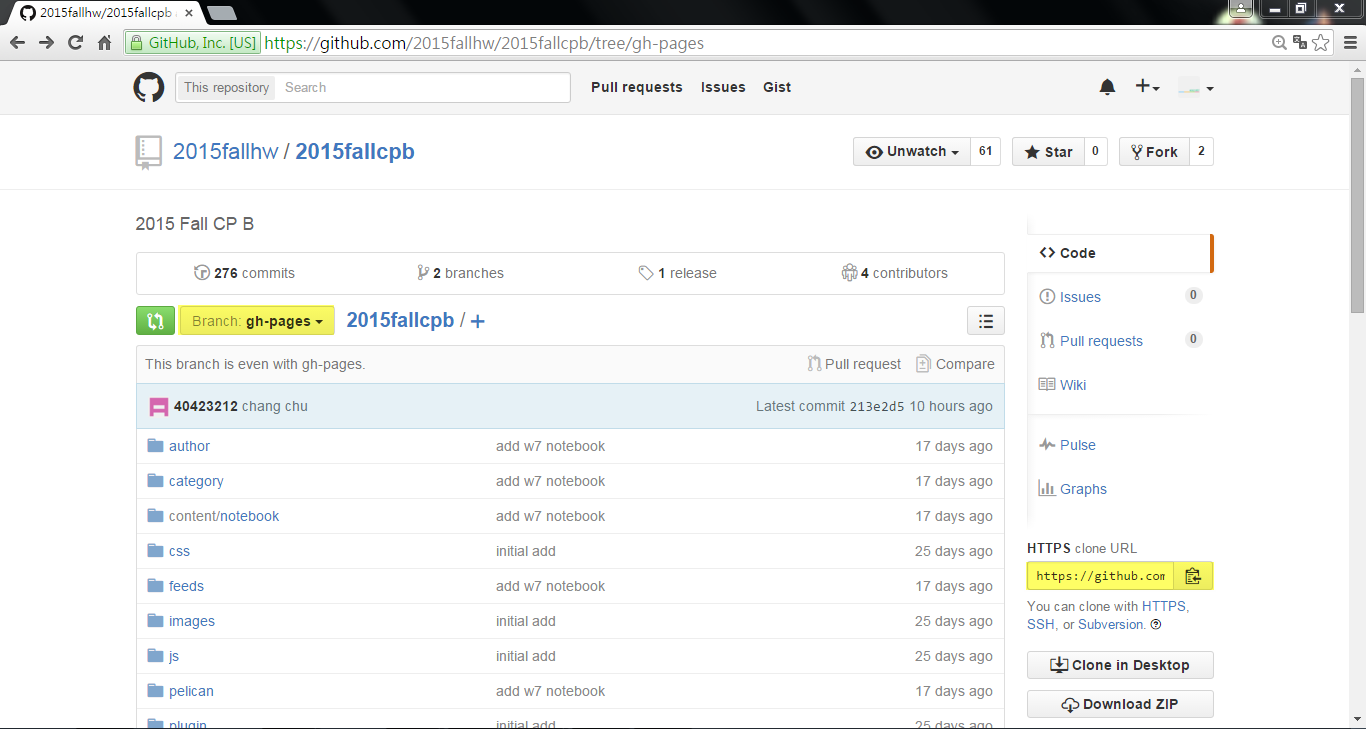Click Download ZIP button

click(1120, 704)
